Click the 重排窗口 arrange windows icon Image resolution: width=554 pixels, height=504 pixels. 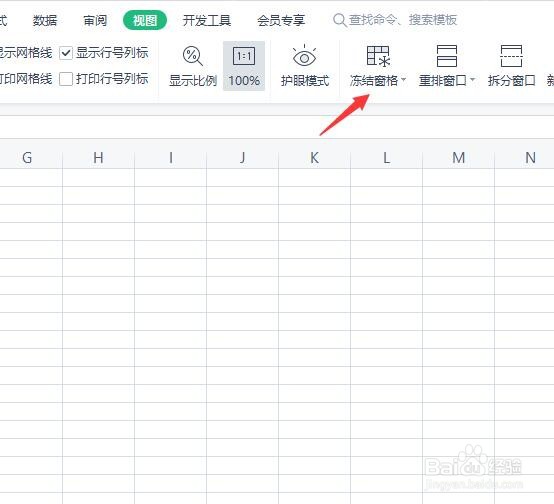[x=447, y=56]
